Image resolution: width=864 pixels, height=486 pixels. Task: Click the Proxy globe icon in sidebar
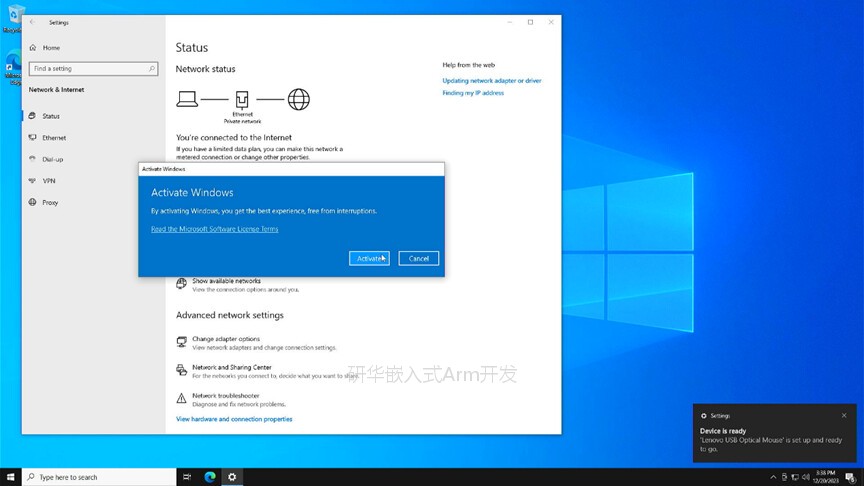33,202
